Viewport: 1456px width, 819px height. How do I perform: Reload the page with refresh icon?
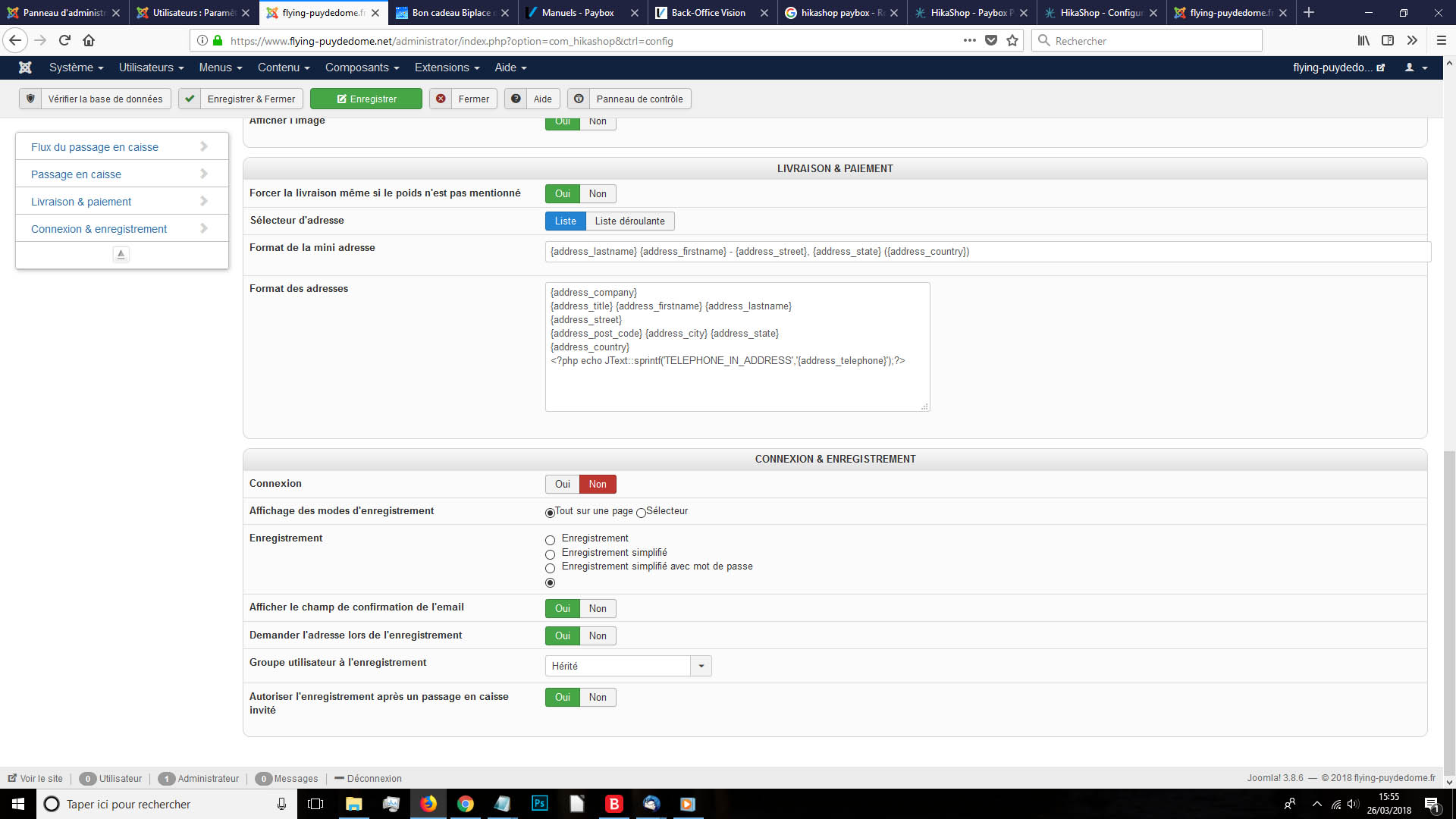(64, 41)
